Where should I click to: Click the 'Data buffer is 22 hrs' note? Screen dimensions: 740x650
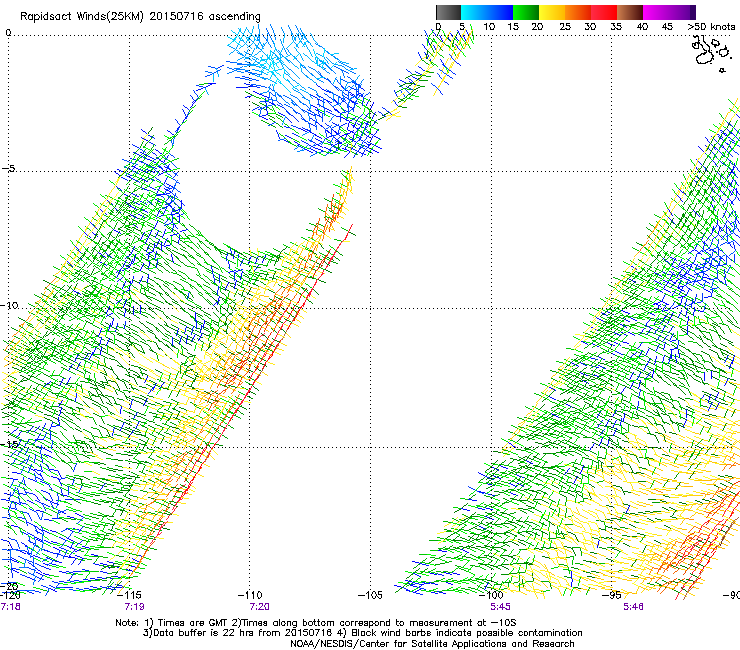pos(362,633)
